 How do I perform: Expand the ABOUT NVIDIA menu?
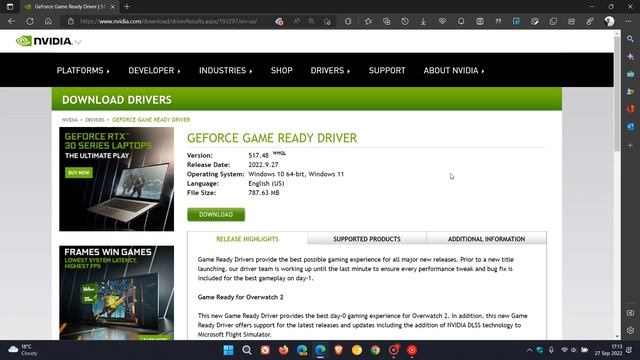coord(454,71)
